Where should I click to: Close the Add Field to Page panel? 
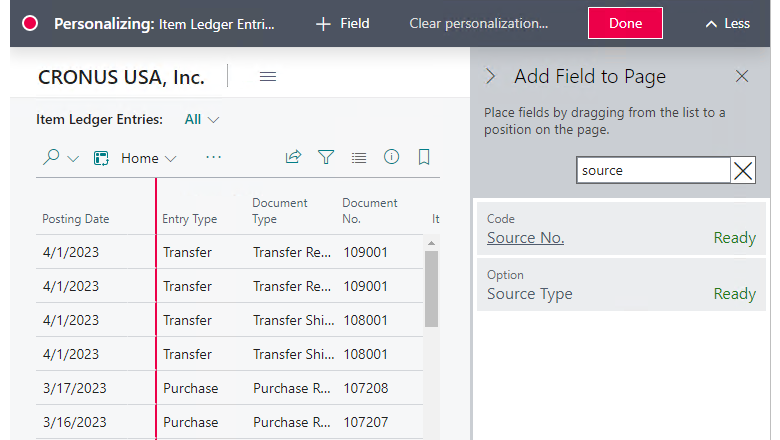pos(742,76)
